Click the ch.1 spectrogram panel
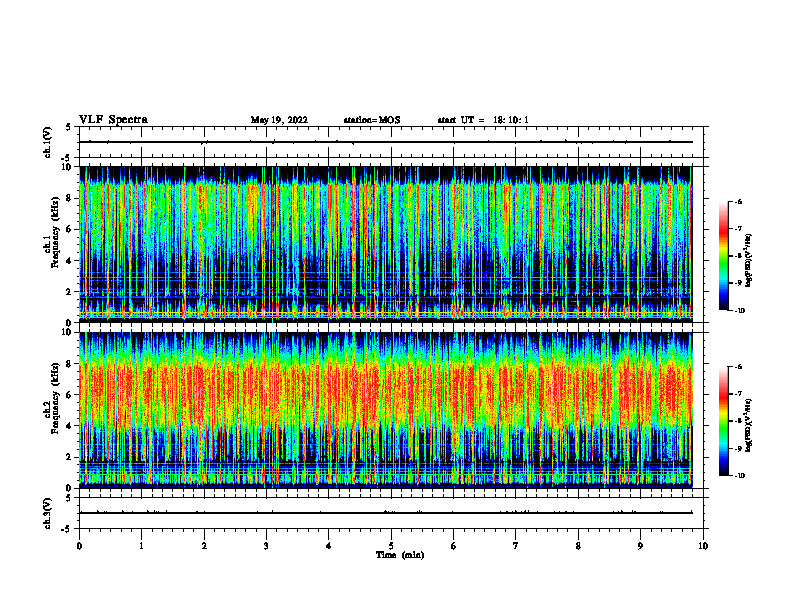Screen dimensions: 792x612 [x=386, y=244]
